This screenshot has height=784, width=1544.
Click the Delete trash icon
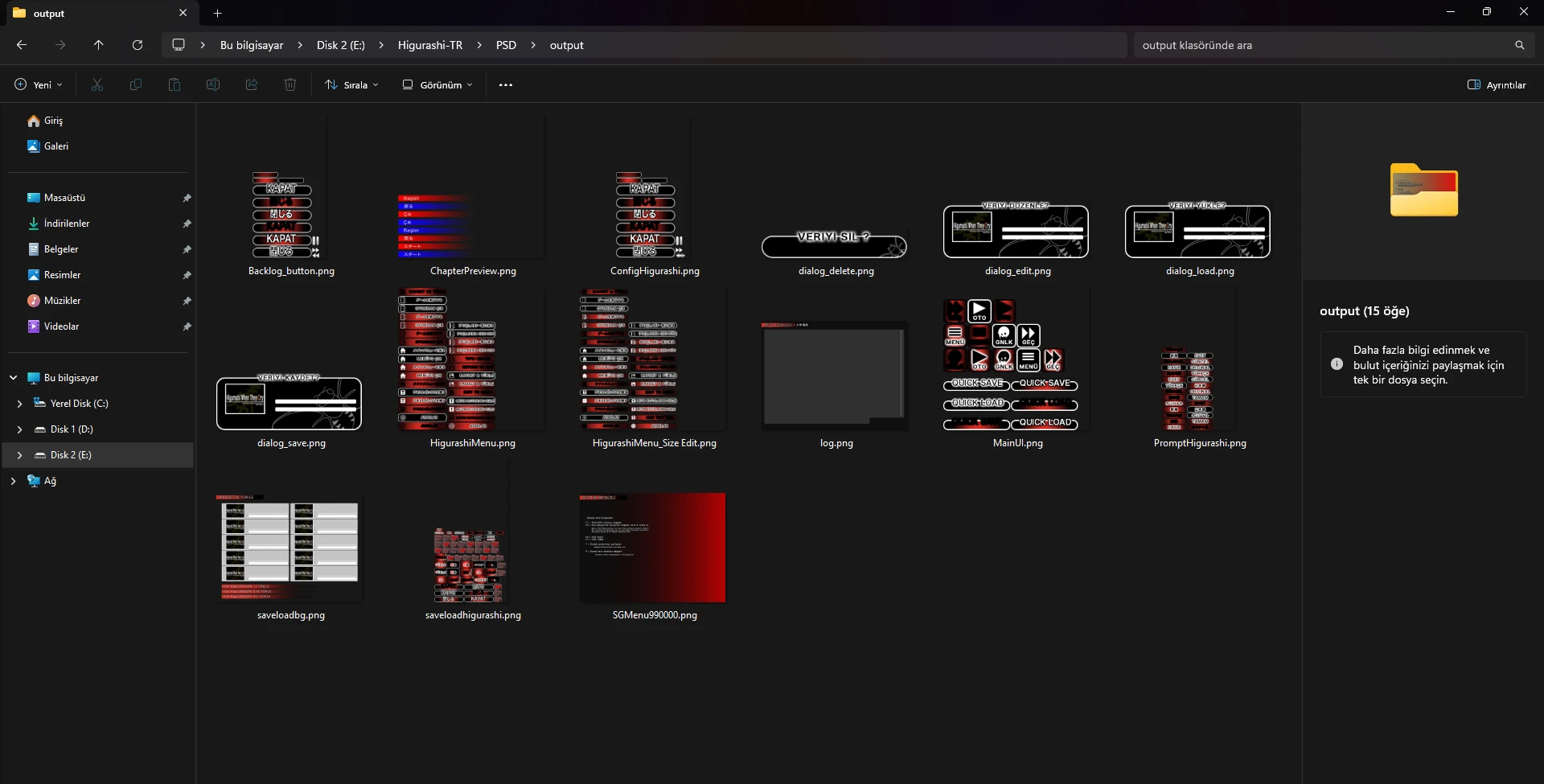click(290, 84)
